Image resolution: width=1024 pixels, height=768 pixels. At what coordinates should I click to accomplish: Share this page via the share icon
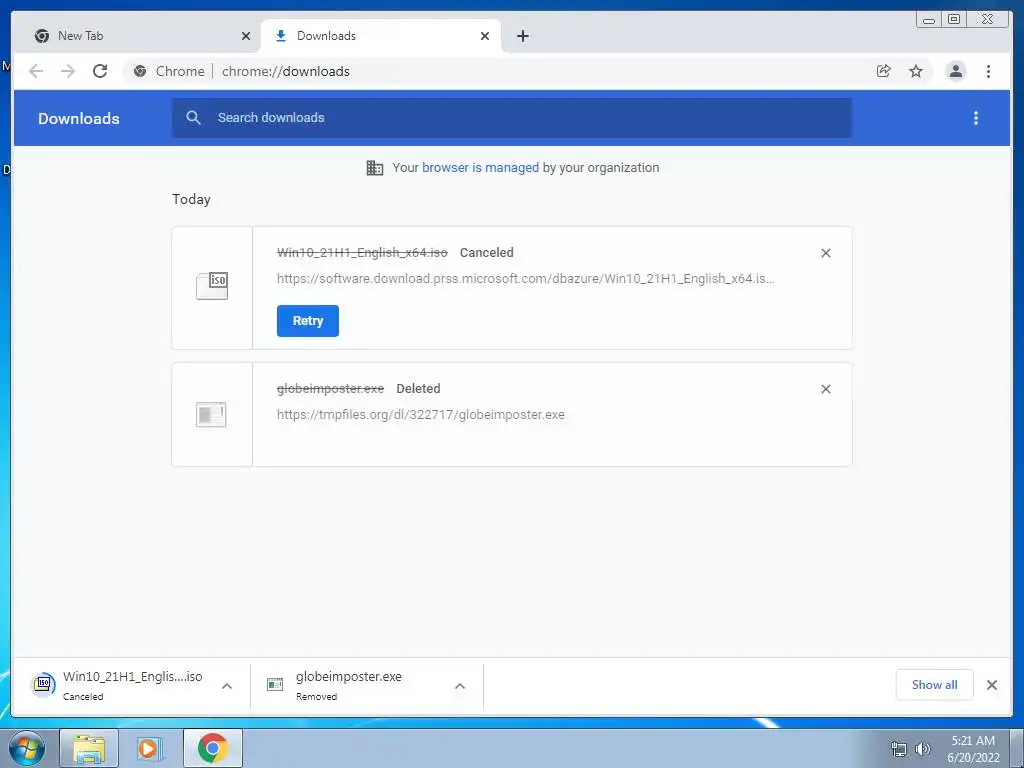coord(884,71)
